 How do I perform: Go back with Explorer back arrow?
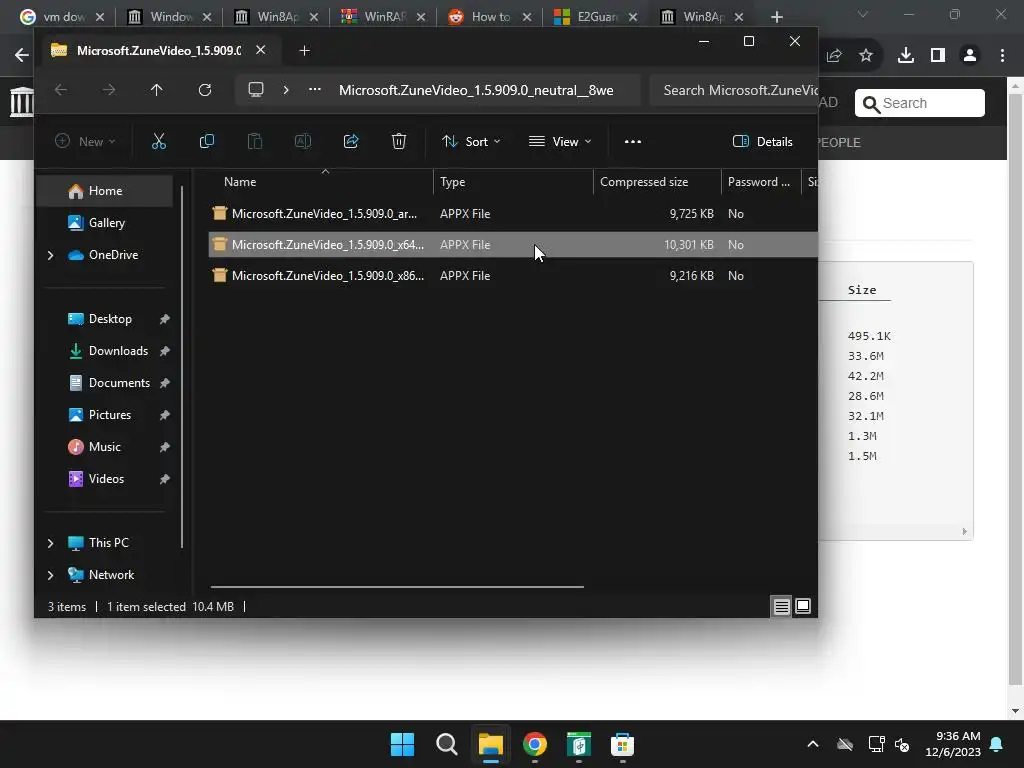(x=61, y=90)
